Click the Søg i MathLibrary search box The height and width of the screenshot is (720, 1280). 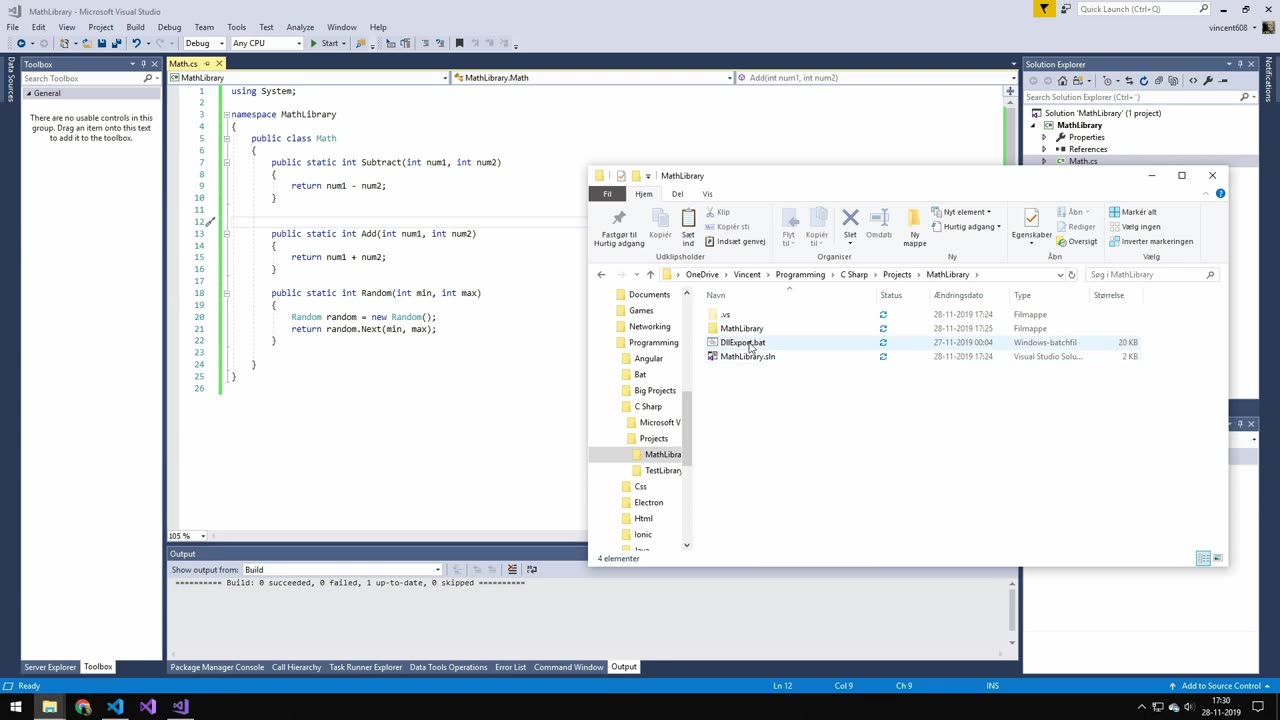tap(1150, 274)
